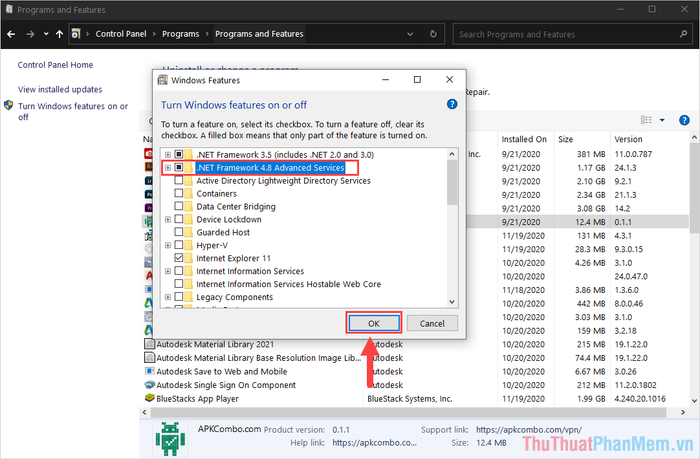
Task: Open Turn Windows features on or off link
Action: 73,112
